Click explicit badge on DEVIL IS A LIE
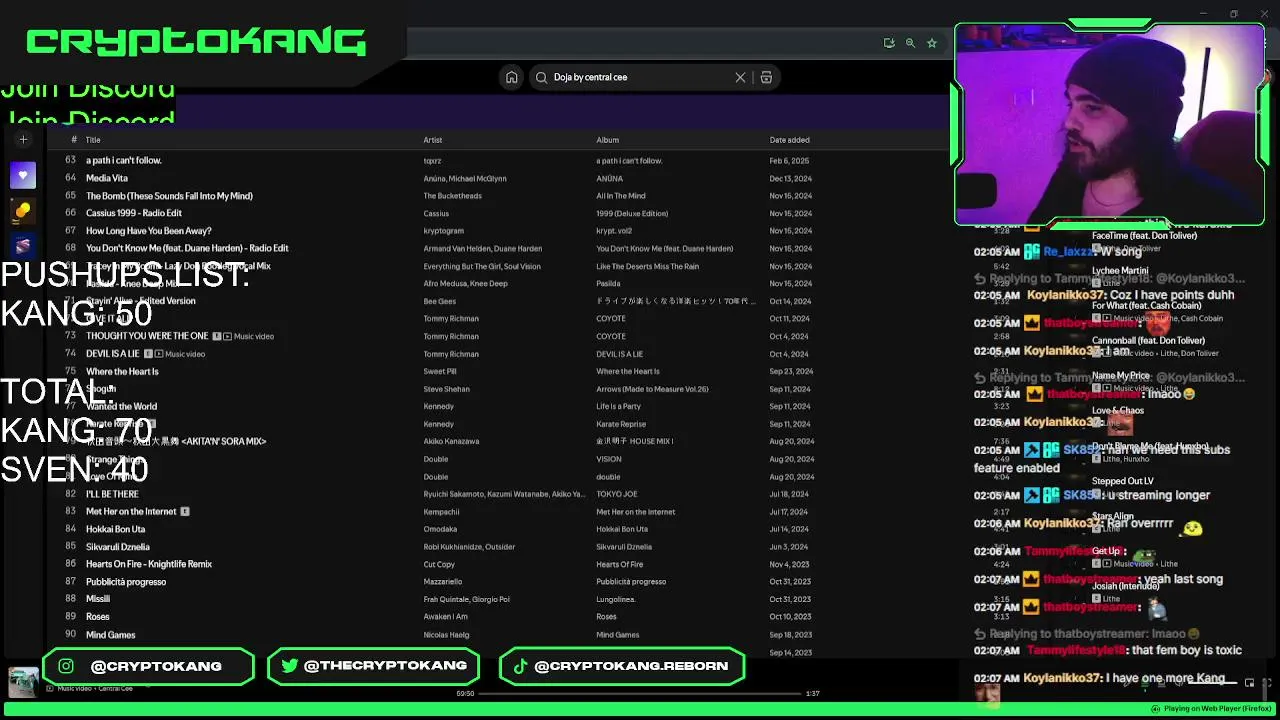 (148, 354)
